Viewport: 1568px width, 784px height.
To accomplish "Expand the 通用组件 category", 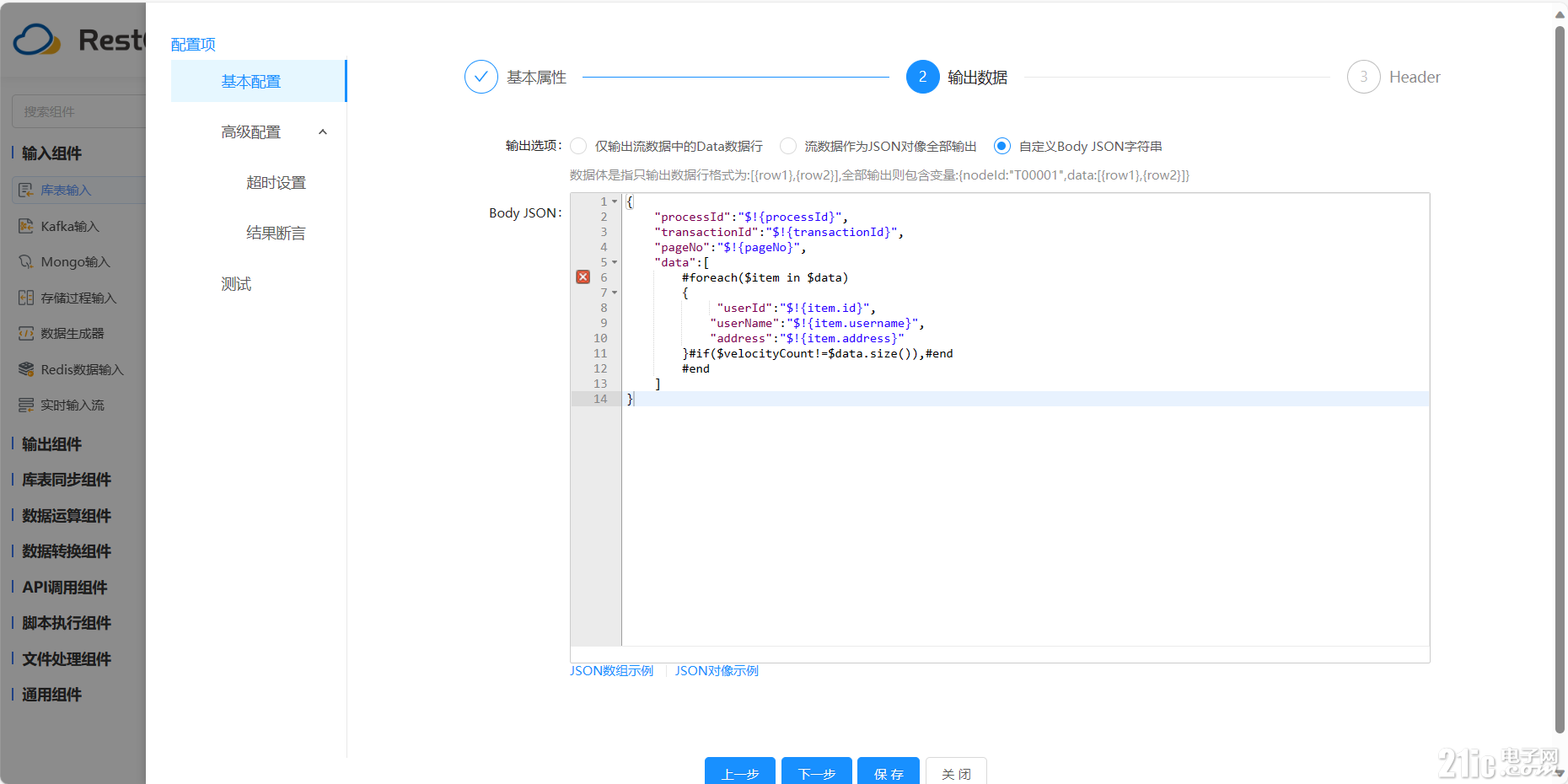I will pos(51,694).
